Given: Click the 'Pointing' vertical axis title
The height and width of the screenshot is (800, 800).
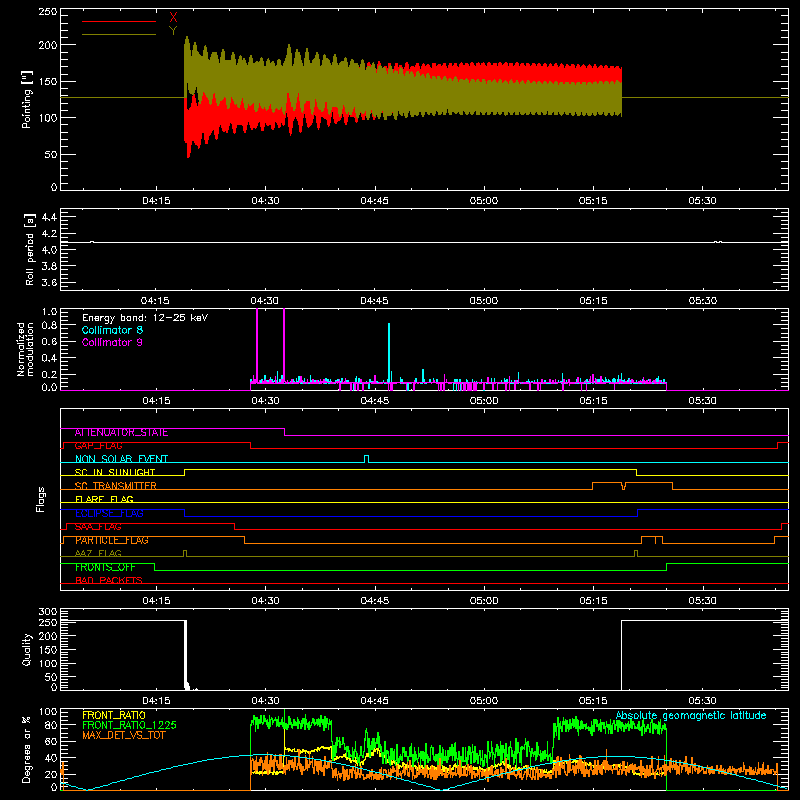Looking at the screenshot, I should [26, 99].
